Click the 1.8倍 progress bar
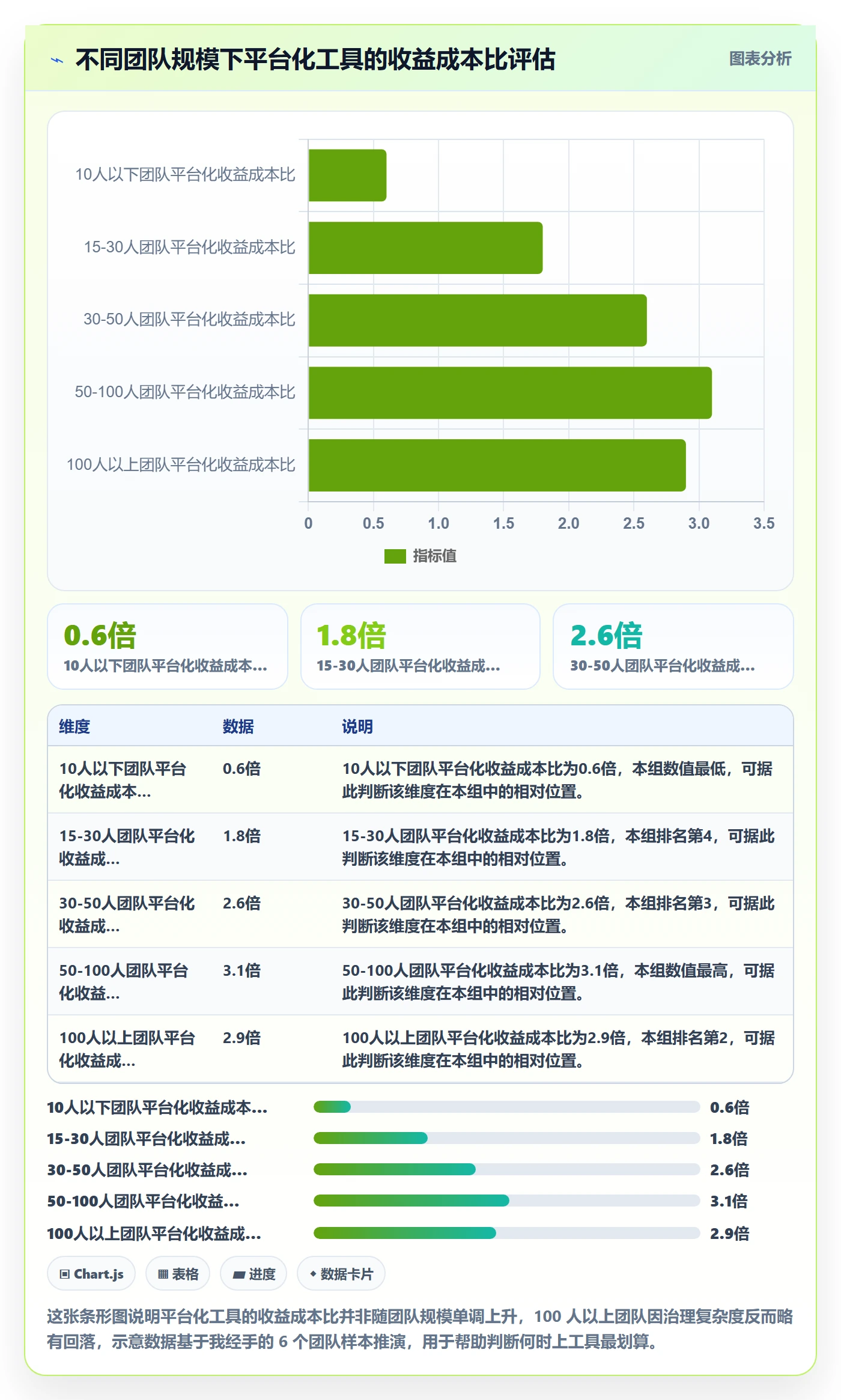Image resolution: width=841 pixels, height=1400 pixels. pyautogui.click(x=506, y=1138)
